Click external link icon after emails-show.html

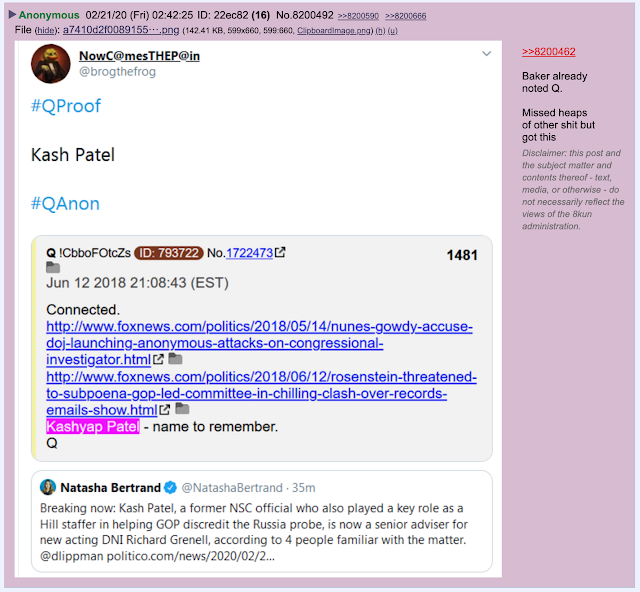coord(165,410)
